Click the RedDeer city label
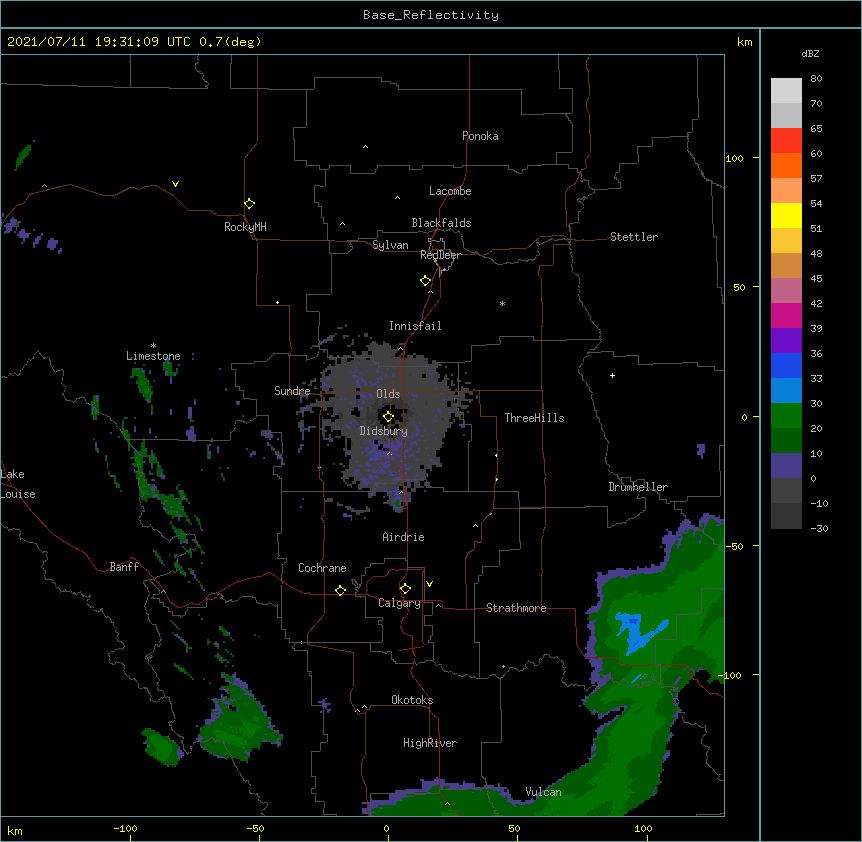This screenshot has width=862, height=842. [x=440, y=255]
